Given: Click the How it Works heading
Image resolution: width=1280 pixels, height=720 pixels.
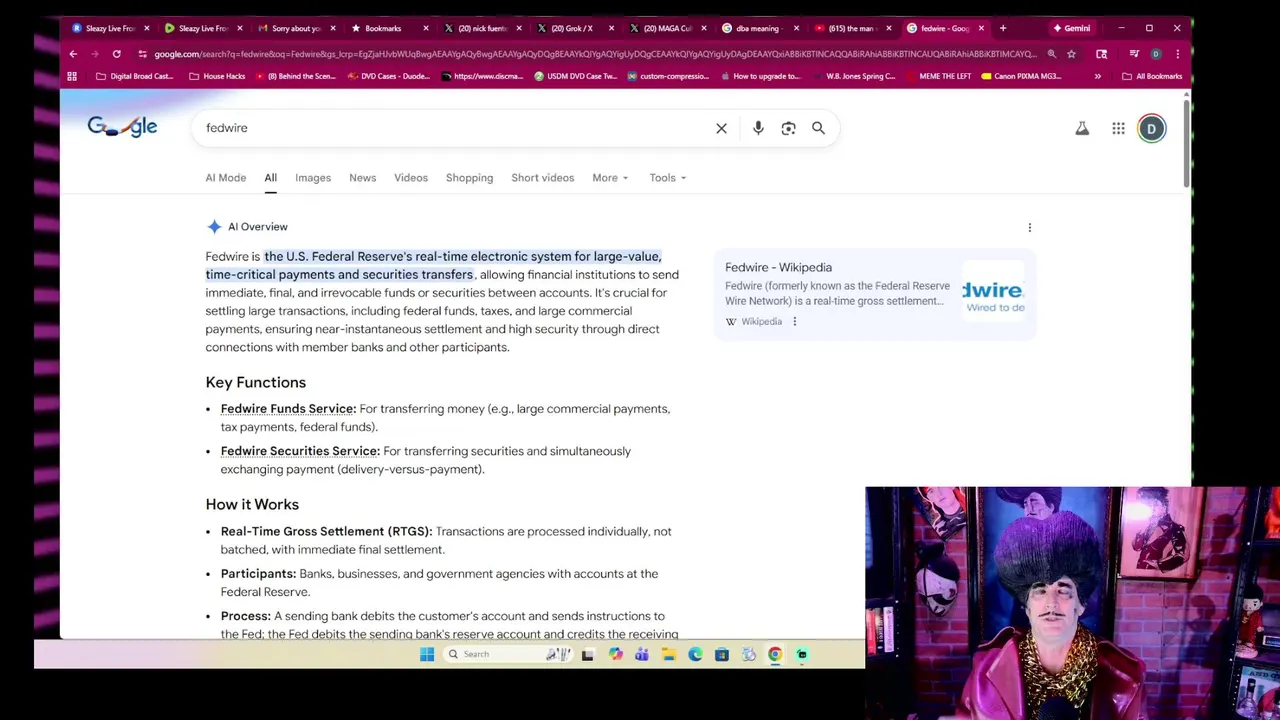Looking at the screenshot, I should (252, 505).
